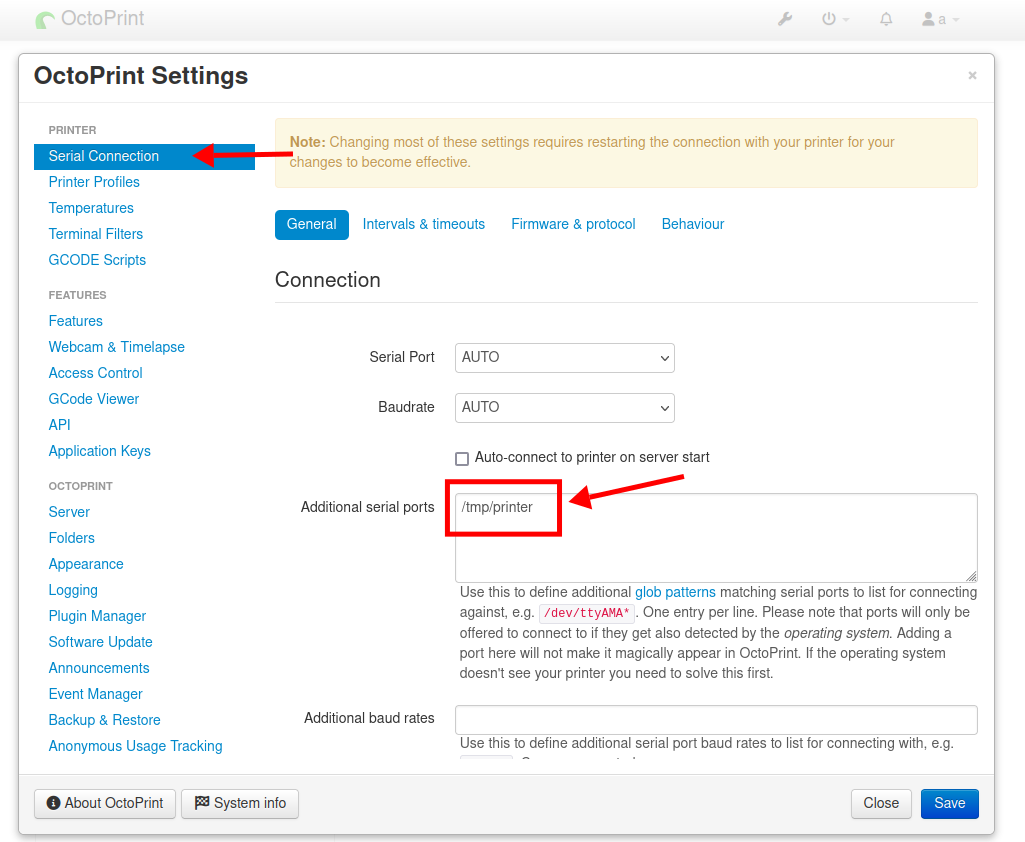Open the power system menu icon
Viewport: 1025px width, 842px height.
[x=835, y=19]
